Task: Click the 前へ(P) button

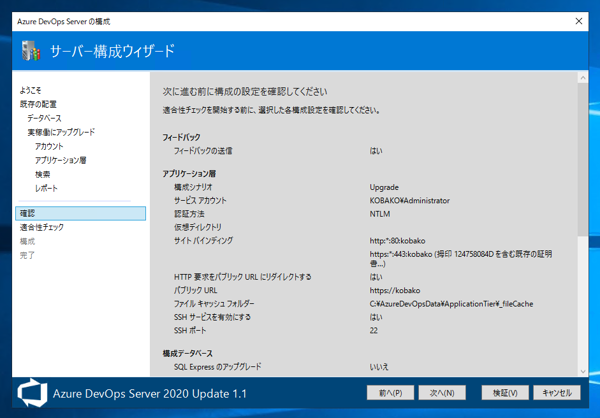Action: pos(390,393)
